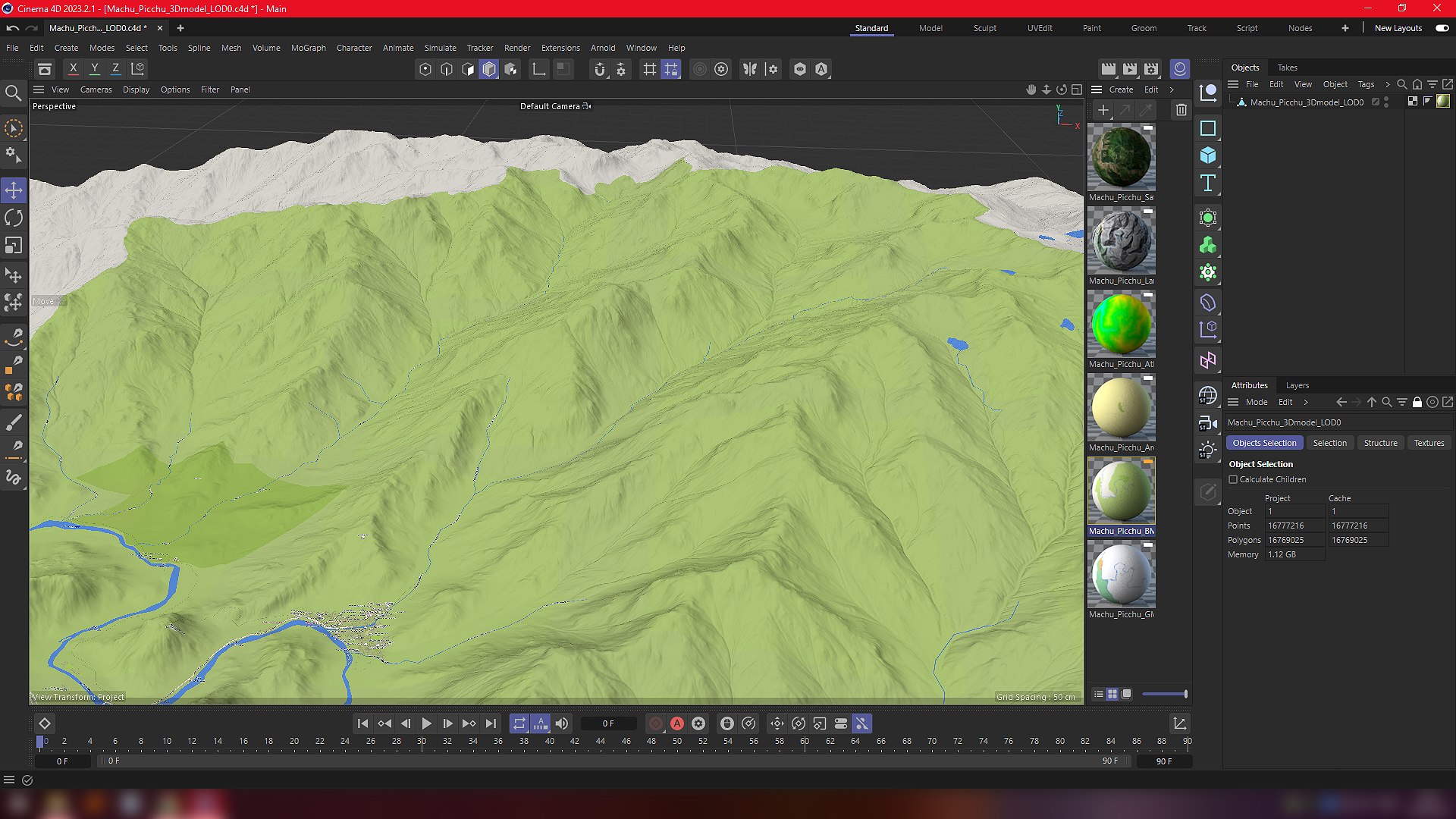1456x819 pixels.
Task: Click the Selection button in Attributes
Action: point(1329,443)
